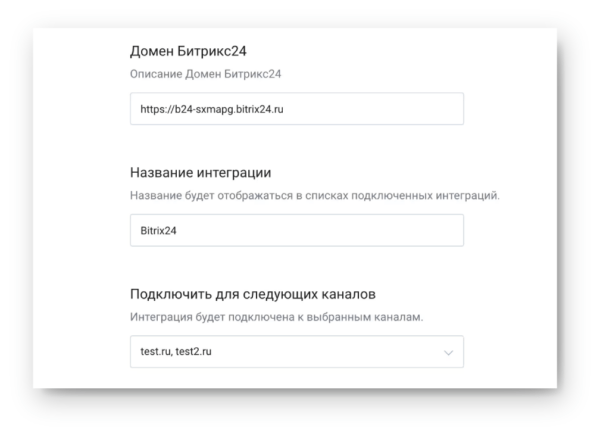This screenshot has height=436, width=600.
Task: Click the heading "Домен Битрикс24"
Action: [188, 51]
